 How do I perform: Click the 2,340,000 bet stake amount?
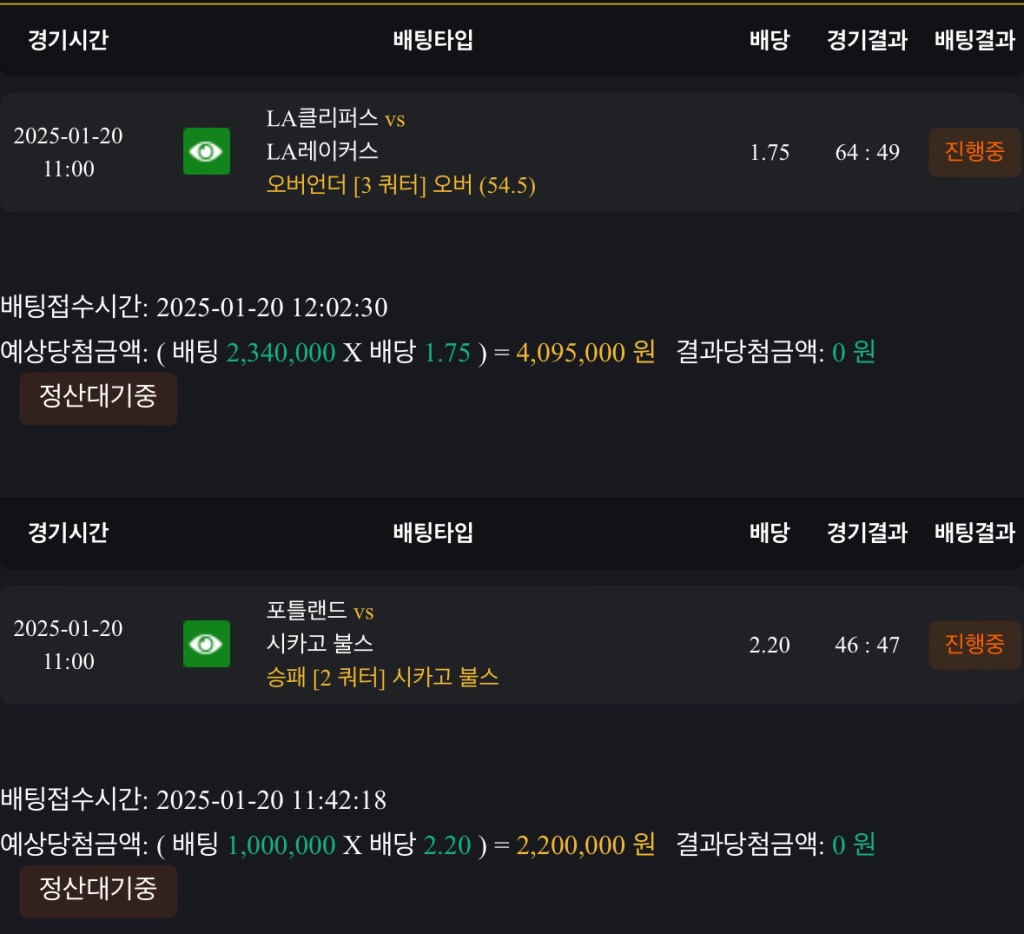pyautogui.click(x=281, y=352)
